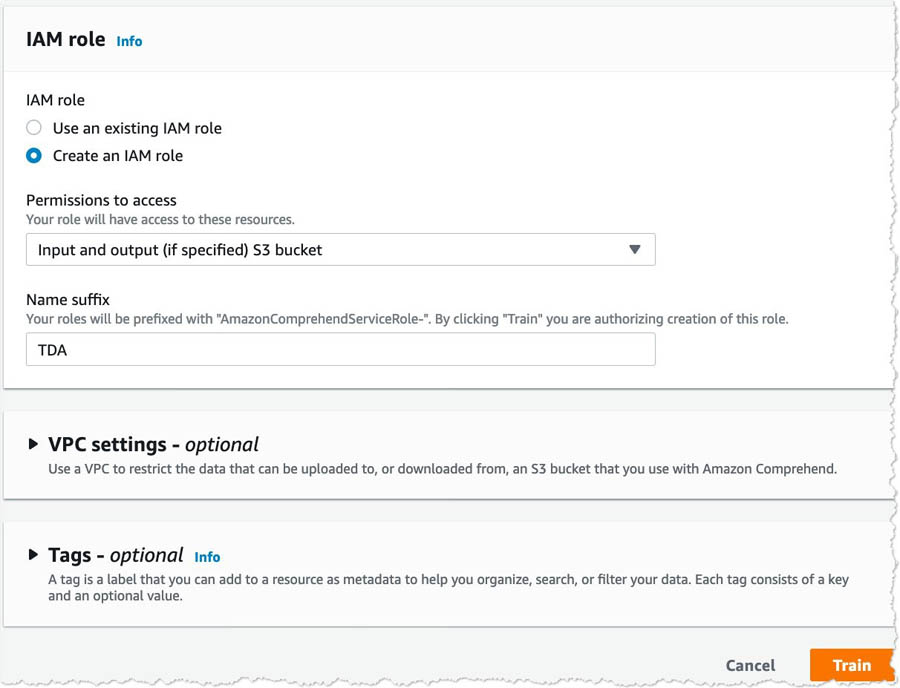Screen dimensions: 900x688
Task: Click the 'Tags - optional' heading text
Action: click(x=116, y=555)
